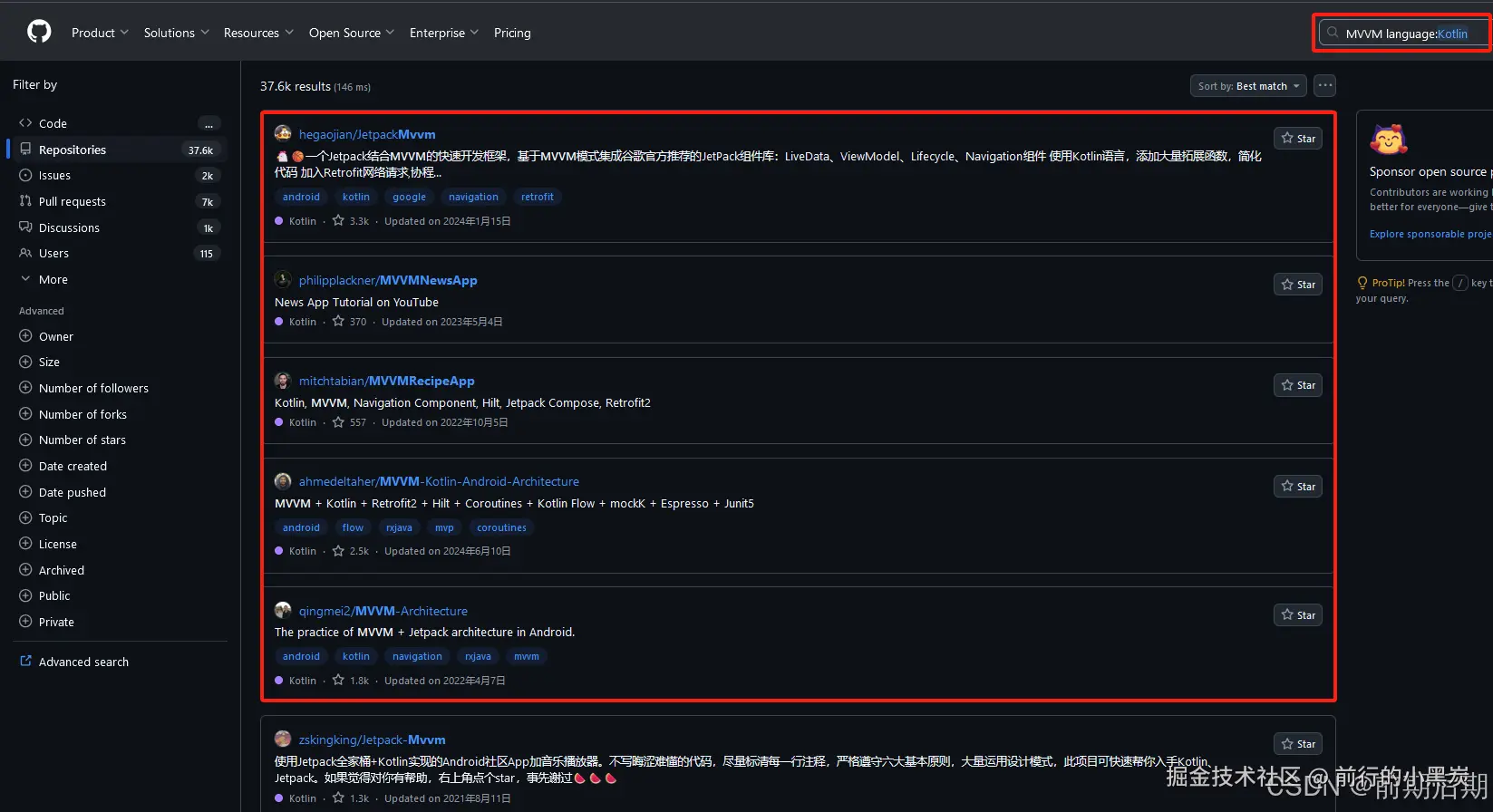The height and width of the screenshot is (812, 1493).
Task: Open ahmedeltaher/MVVM-Kotlin-Android-Architecture repository
Action: pyautogui.click(x=439, y=481)
